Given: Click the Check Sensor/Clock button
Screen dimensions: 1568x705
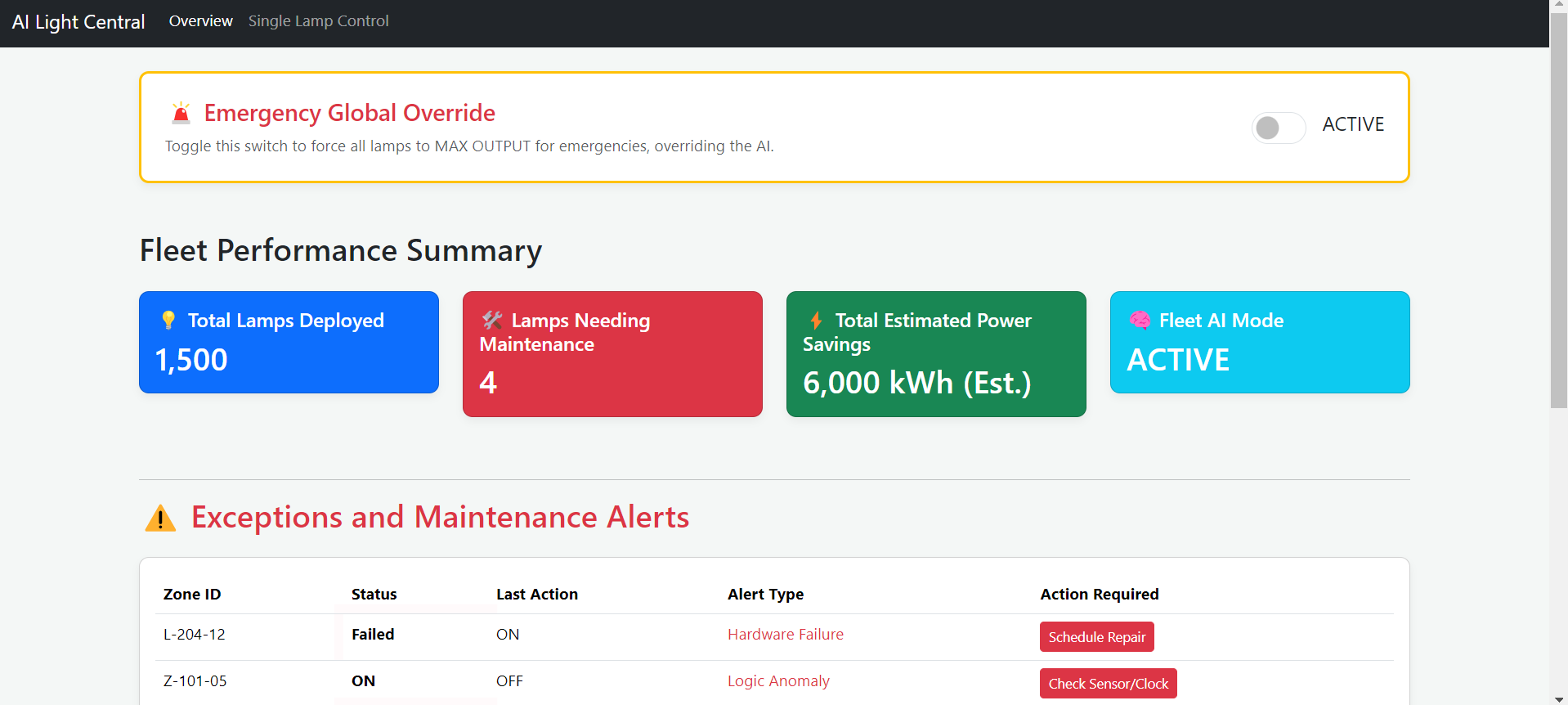Looking at the screenshot, I should point(1108,684).
